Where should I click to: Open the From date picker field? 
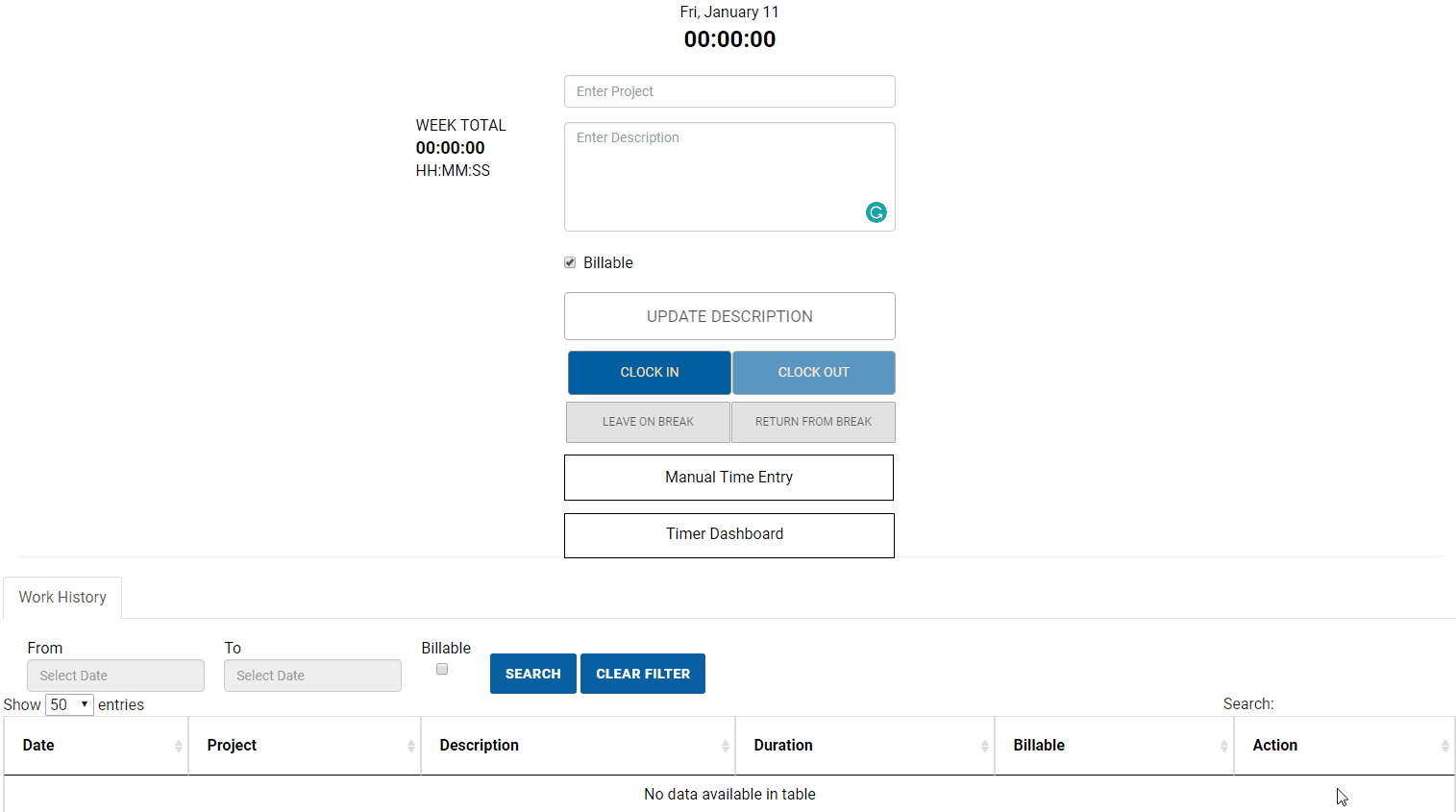click(x=115, y=676)
